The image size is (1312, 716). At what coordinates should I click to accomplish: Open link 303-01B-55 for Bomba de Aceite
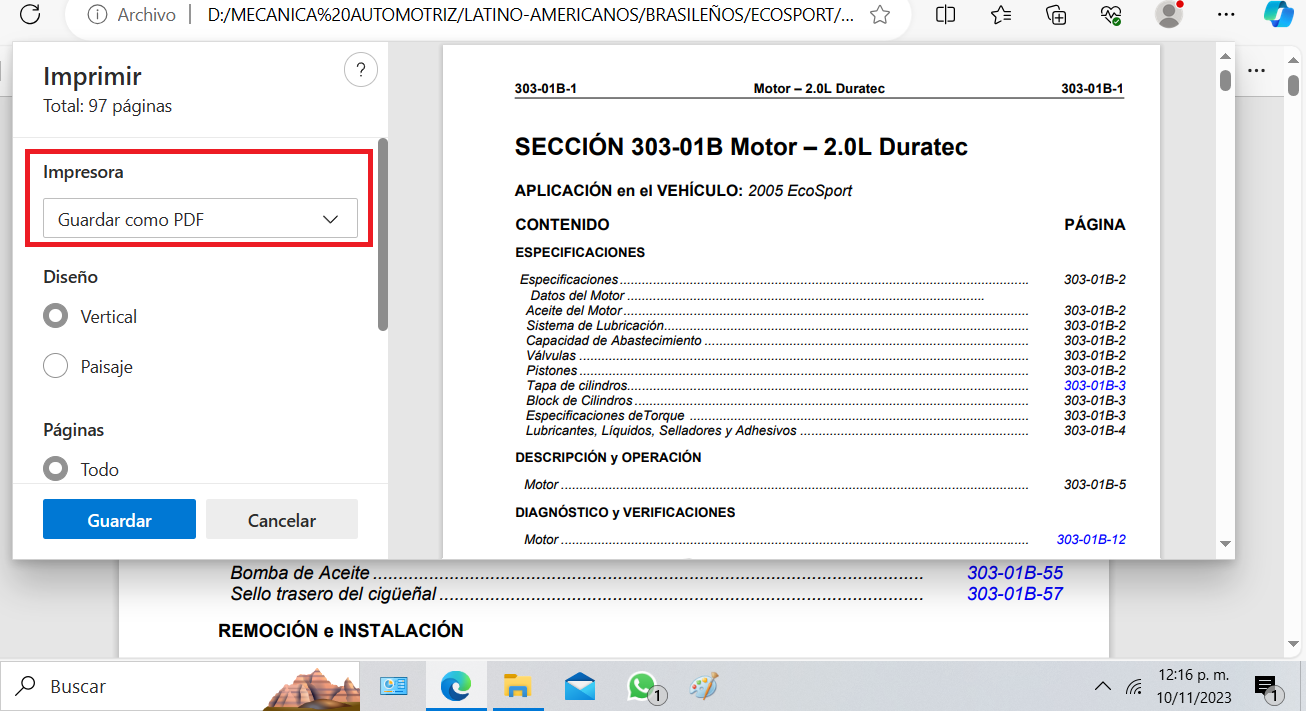pos(1015,573)
